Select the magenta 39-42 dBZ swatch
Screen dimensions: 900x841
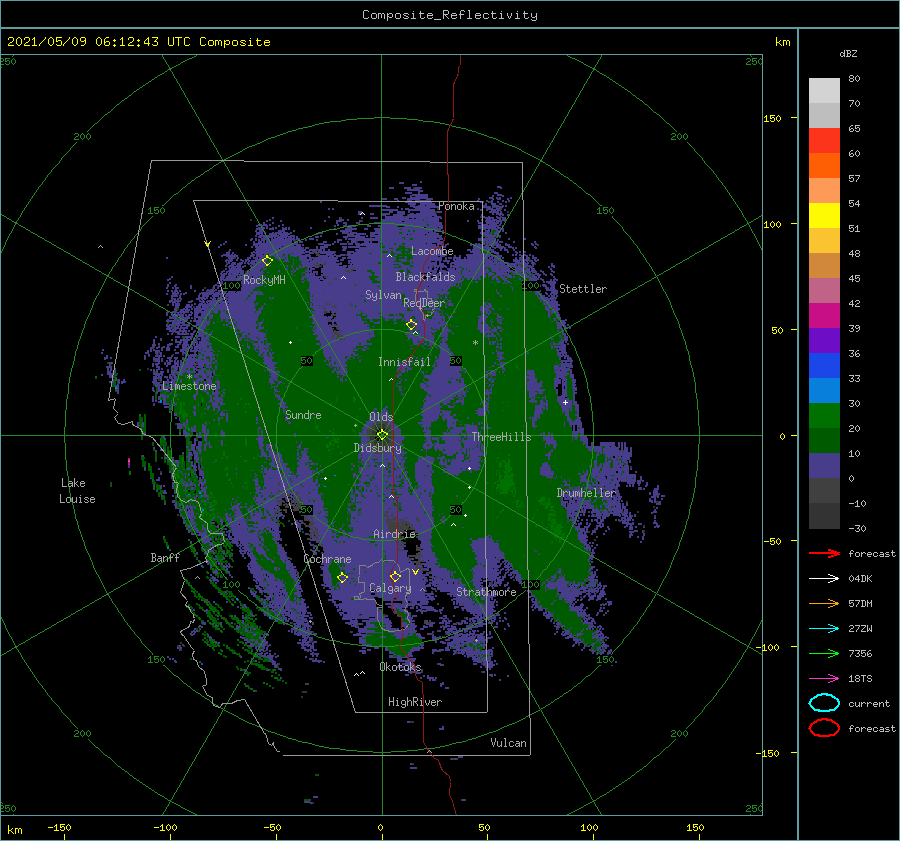pyautogui.click(x=824, y=315)
